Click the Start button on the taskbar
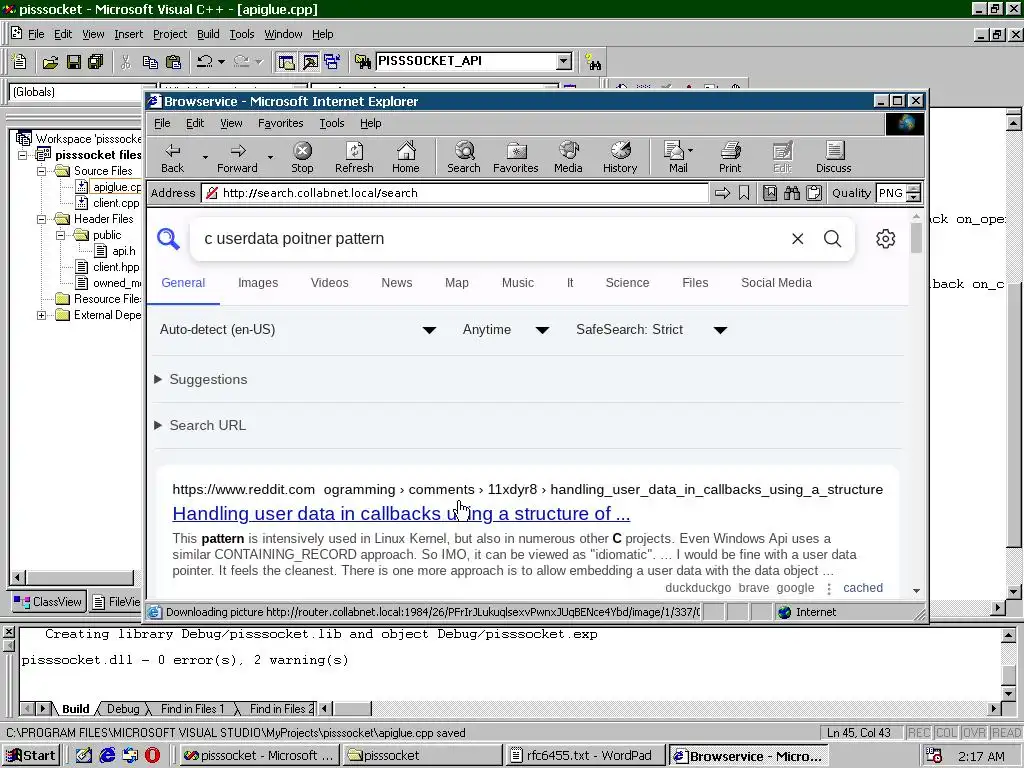 31,756
